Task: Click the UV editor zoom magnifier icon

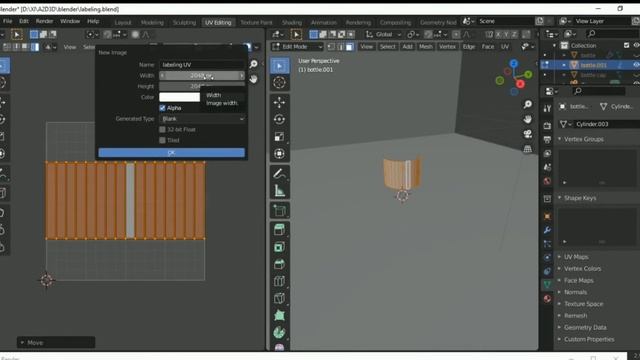Action: coord(253,64)
